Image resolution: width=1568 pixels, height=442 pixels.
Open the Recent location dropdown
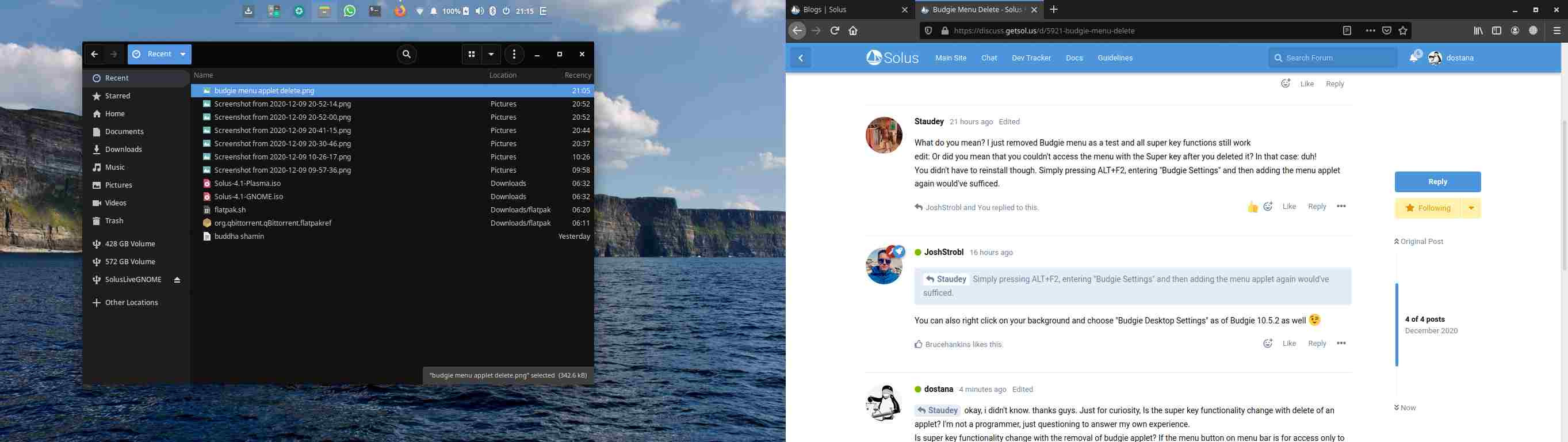[183, 54]
